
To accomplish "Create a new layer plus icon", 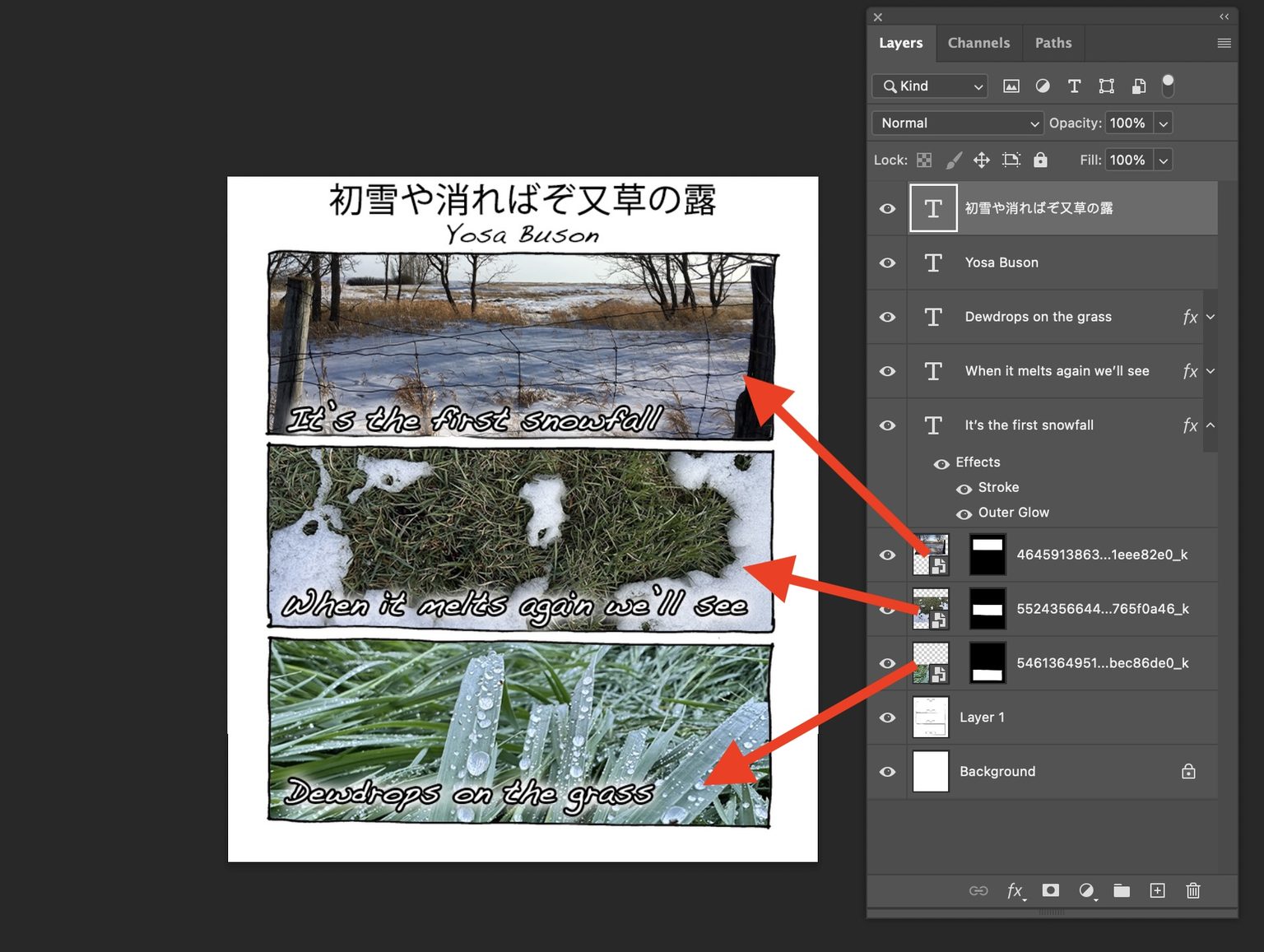I will (x=1157, y=890).
